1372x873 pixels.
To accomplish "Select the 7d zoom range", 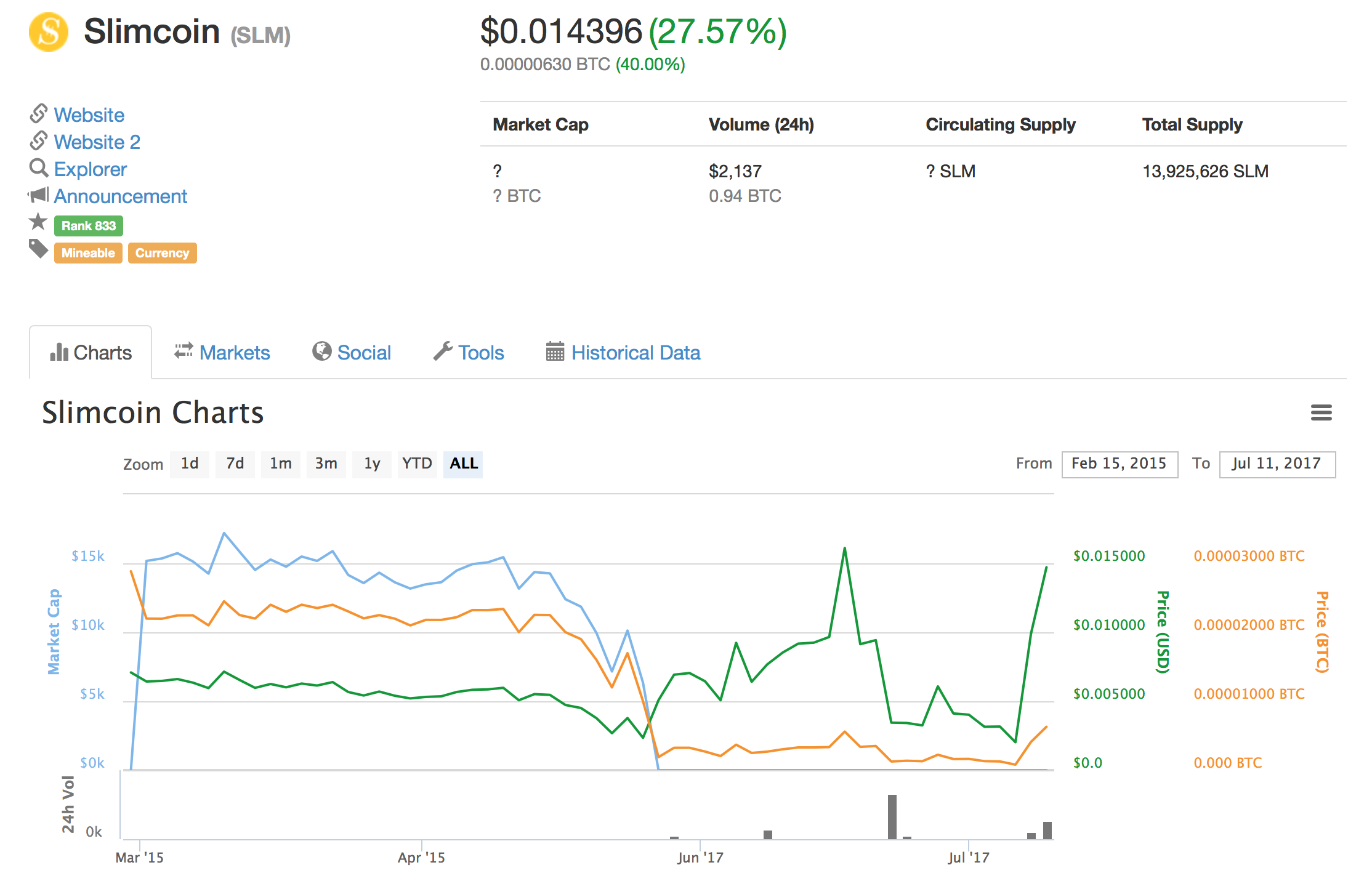I will (x=235, y=464).
